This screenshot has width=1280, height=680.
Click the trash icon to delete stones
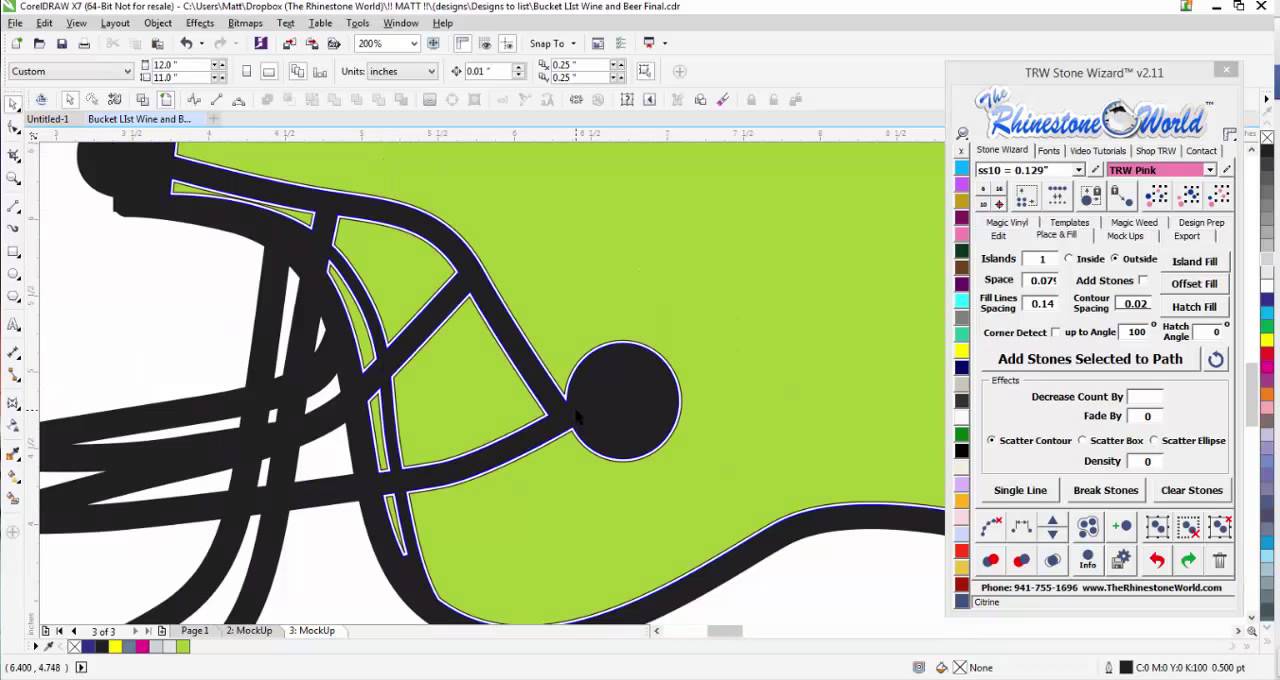(1219, 560)
